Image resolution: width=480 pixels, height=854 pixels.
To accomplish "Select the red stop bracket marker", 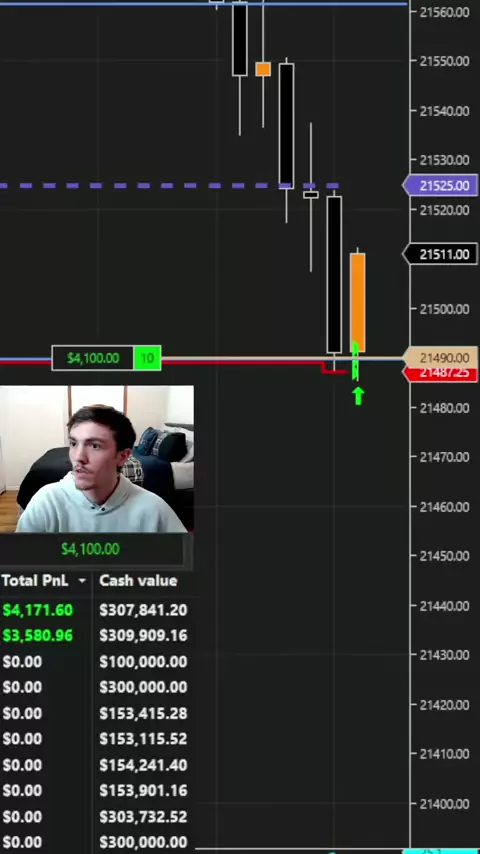I will click(x=333, y=370).
